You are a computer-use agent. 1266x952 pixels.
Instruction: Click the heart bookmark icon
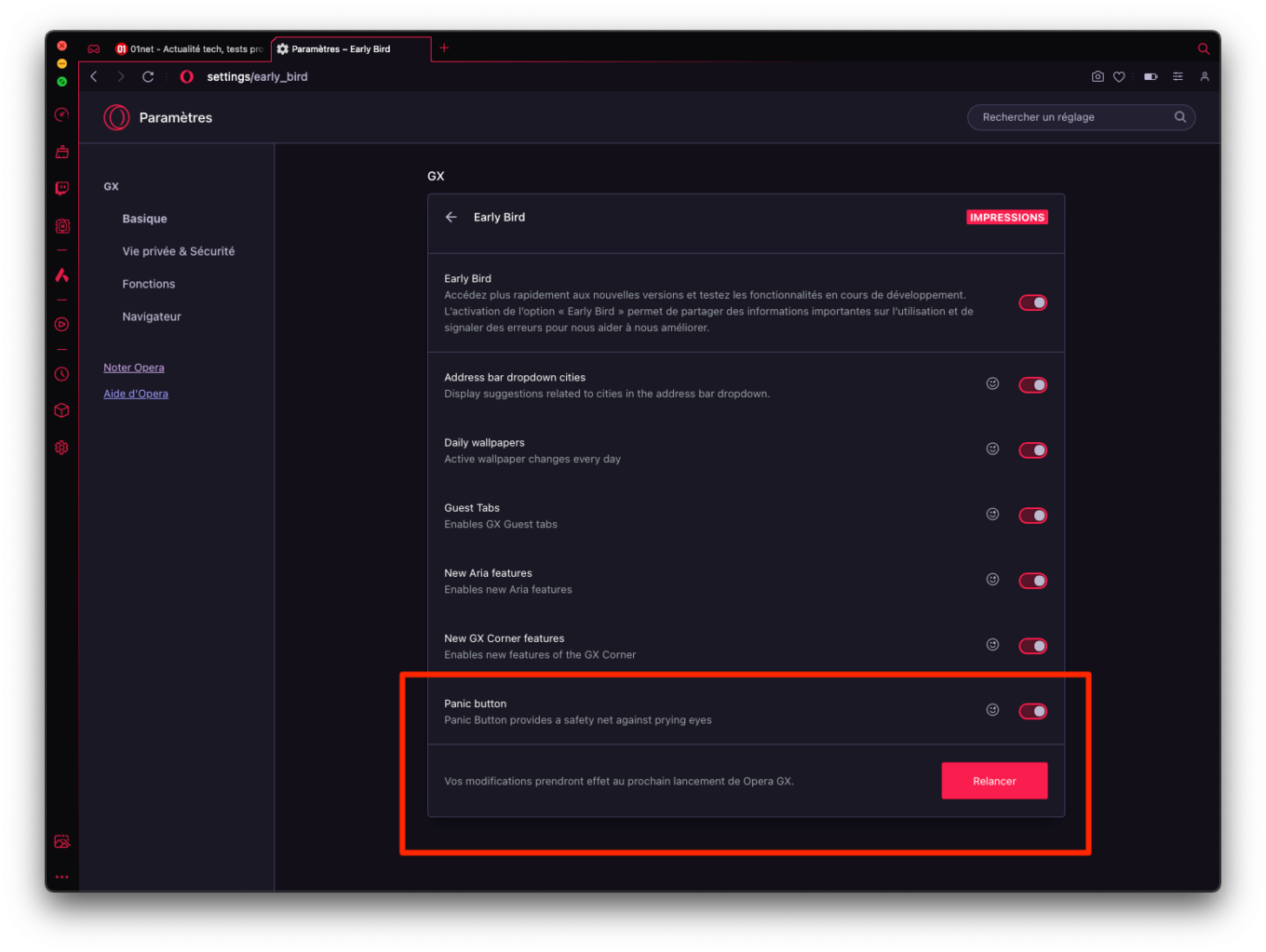point(1119,76)
